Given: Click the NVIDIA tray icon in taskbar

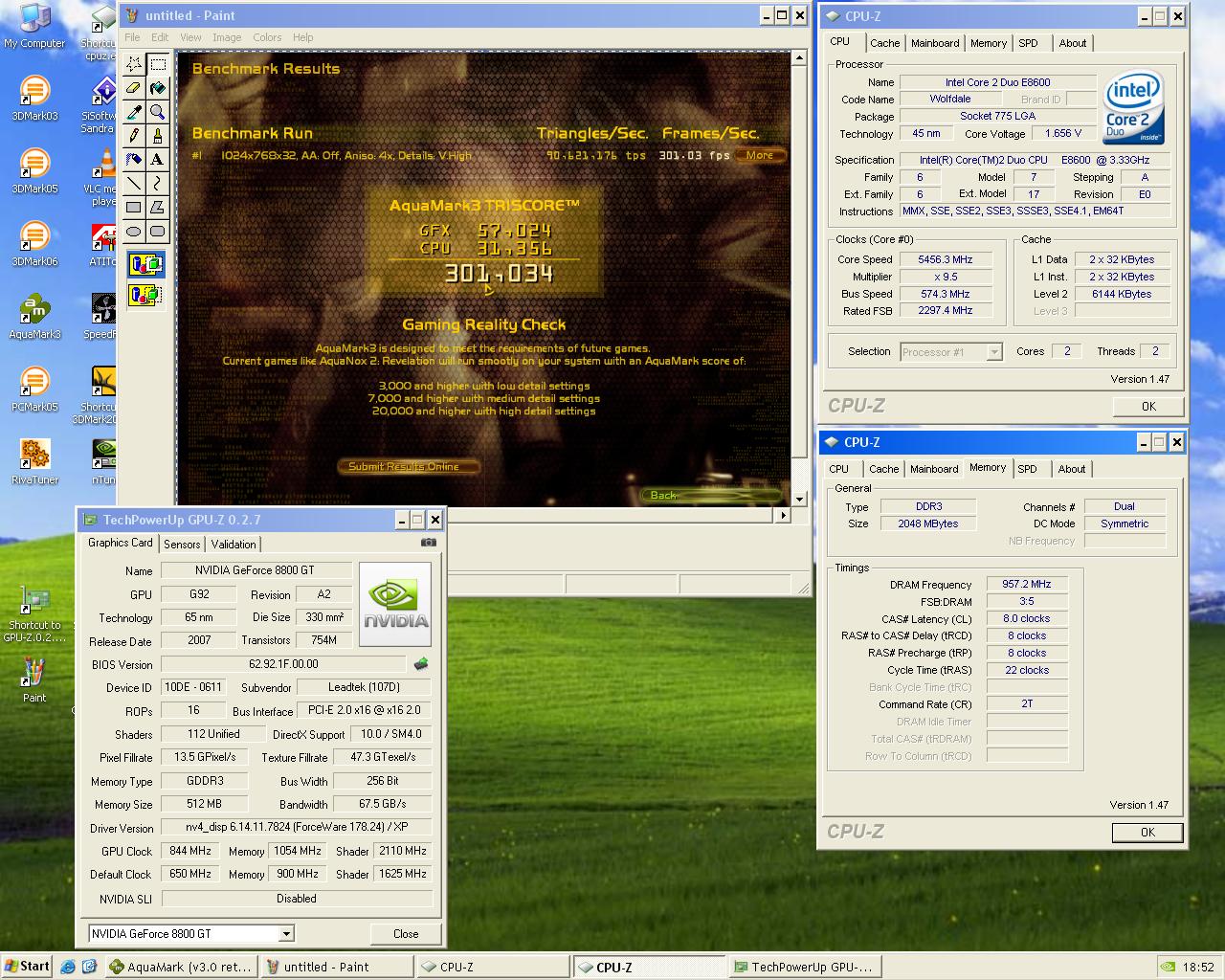Looking at the screenshot, I should point(1169,967).
